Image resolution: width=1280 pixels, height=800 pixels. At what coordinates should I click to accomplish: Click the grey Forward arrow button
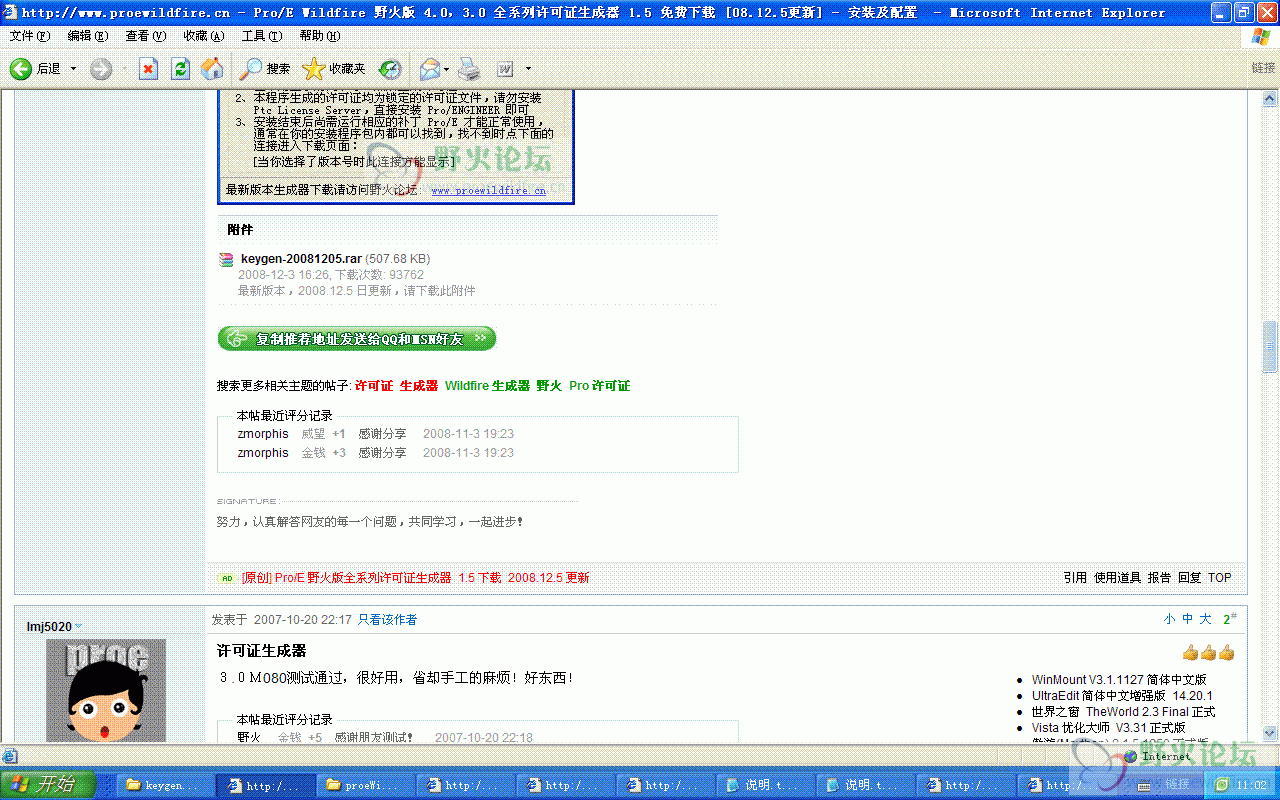pos(101,68)
